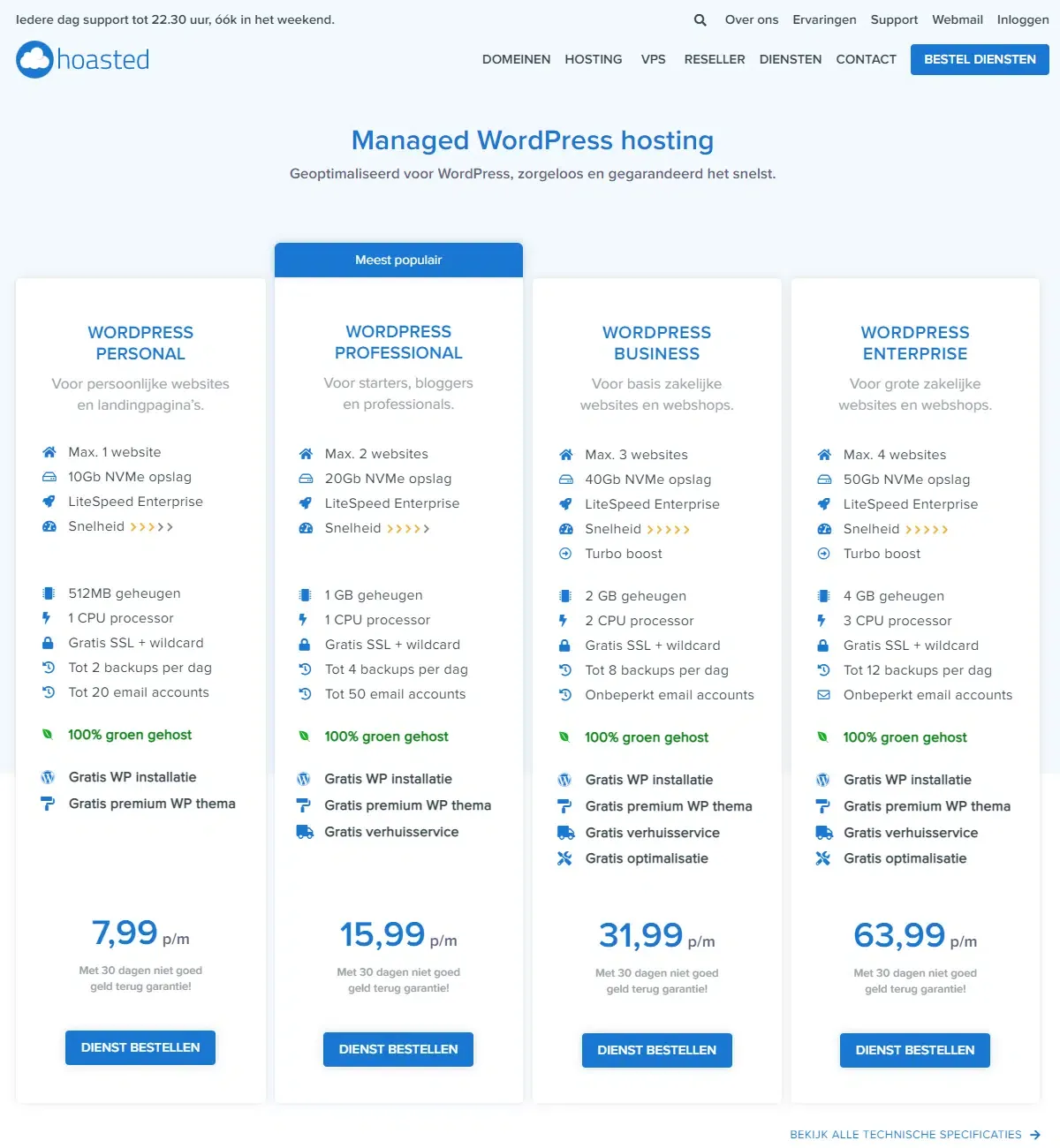This screenshot has width=1060, height=1148.
Task: Click the search magnifier icon
Action: pyautogui.click(x=699, y=19)
